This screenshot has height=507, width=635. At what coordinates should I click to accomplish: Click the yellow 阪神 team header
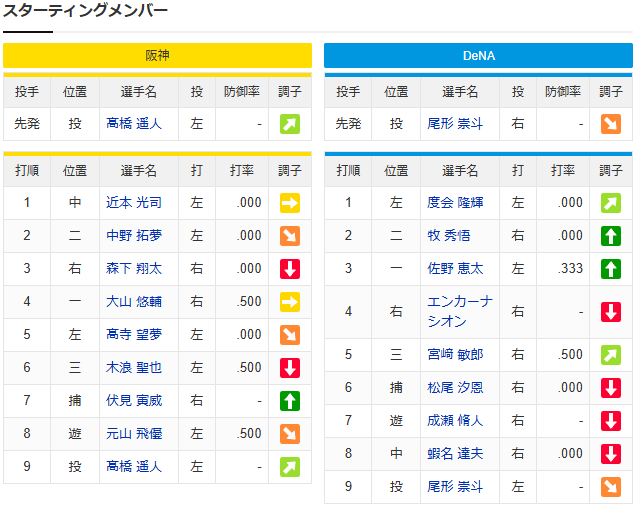(158, 55)
